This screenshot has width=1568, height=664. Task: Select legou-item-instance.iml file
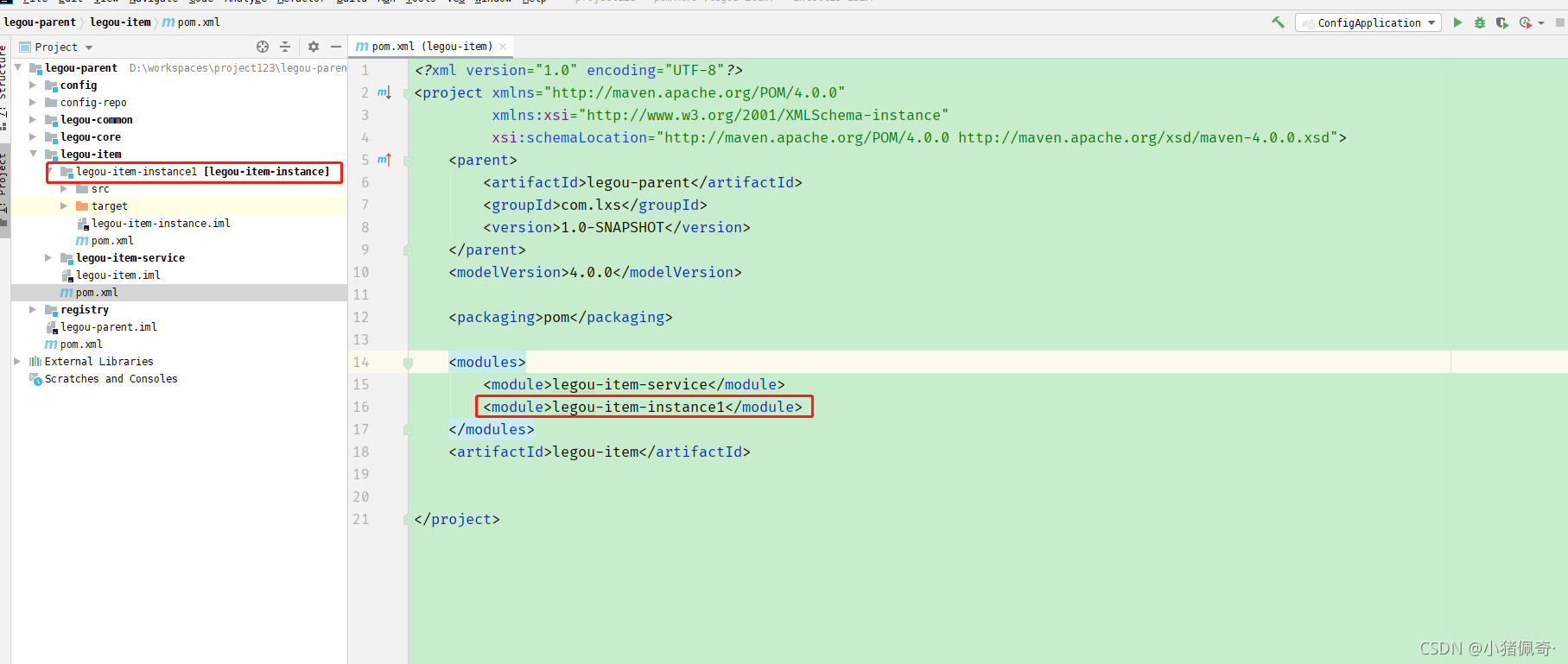pyautogui.click(x=161, y=223)
